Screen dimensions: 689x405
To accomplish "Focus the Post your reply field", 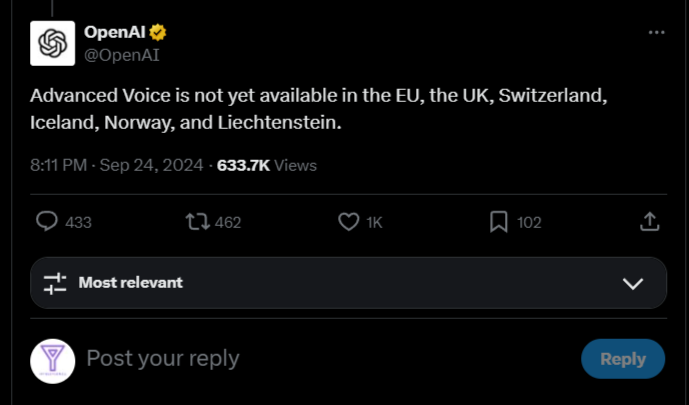I will point(325,359).
